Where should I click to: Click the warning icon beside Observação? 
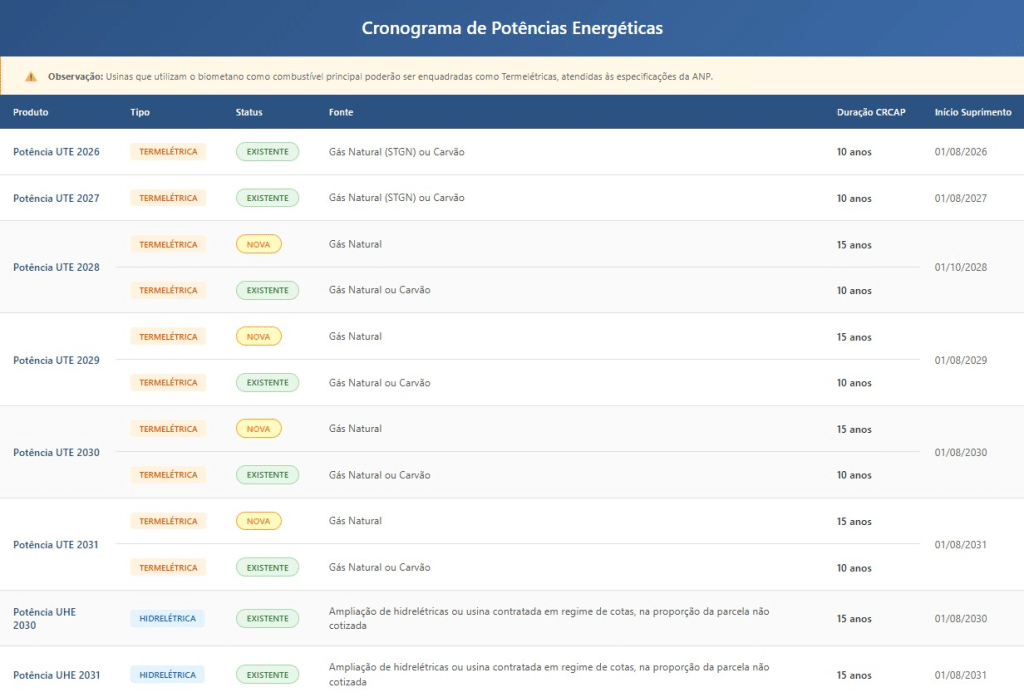(x=31, y=77)
